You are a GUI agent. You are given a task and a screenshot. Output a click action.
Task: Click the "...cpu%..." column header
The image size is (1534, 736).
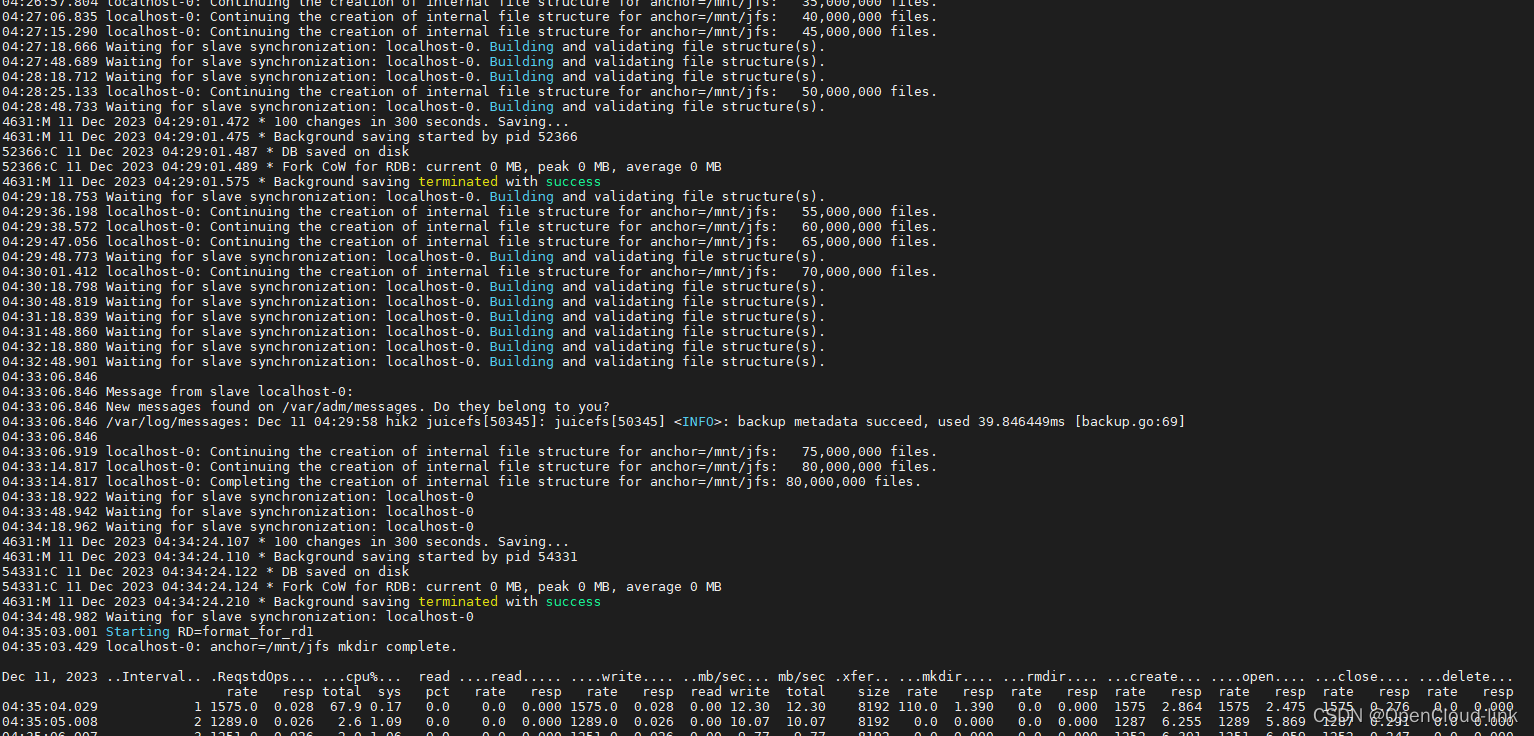pyautogui.click(x=361, y=677)
